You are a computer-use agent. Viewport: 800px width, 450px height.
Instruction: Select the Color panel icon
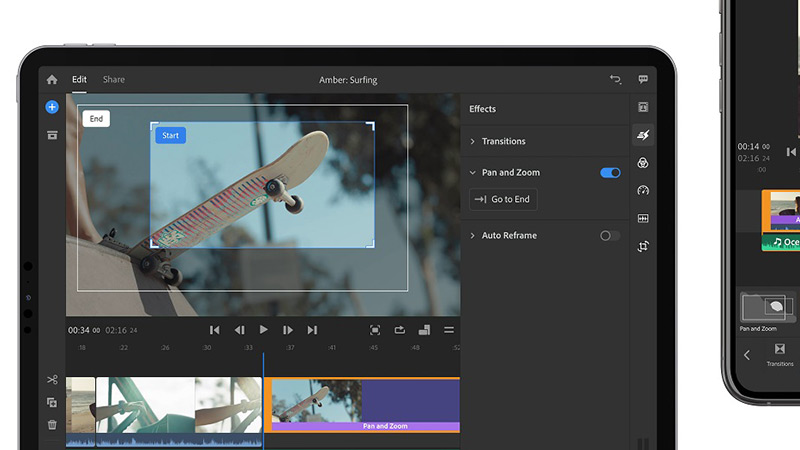click(x=643, y=163)
